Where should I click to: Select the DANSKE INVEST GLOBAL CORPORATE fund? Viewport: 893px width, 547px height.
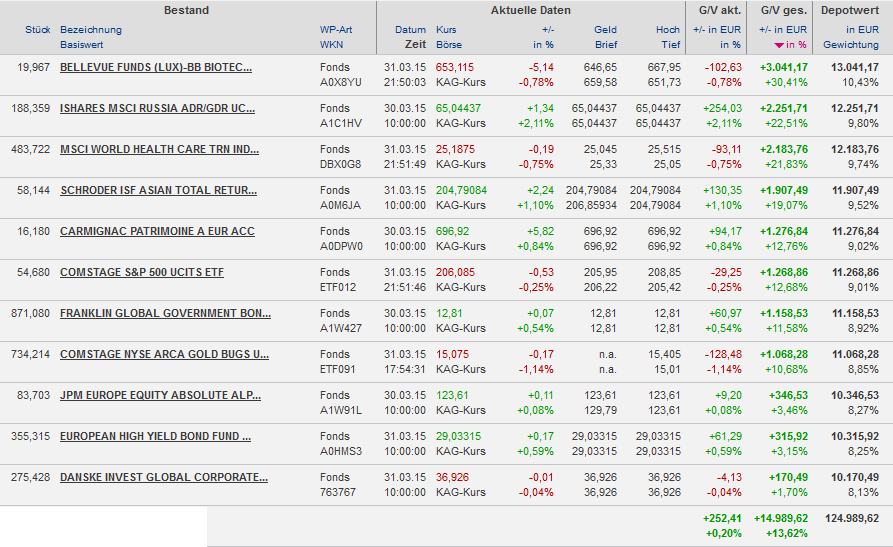point(164,478)
